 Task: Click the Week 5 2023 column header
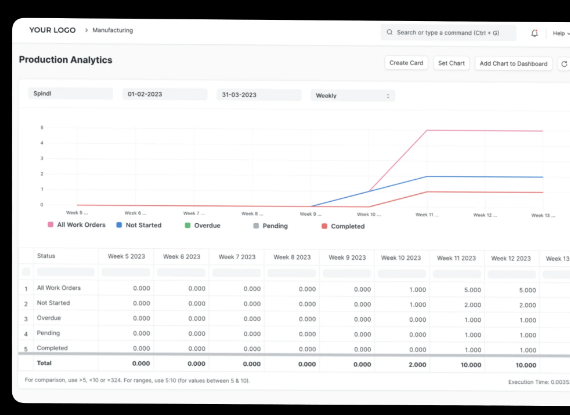[x=126, y=257]
